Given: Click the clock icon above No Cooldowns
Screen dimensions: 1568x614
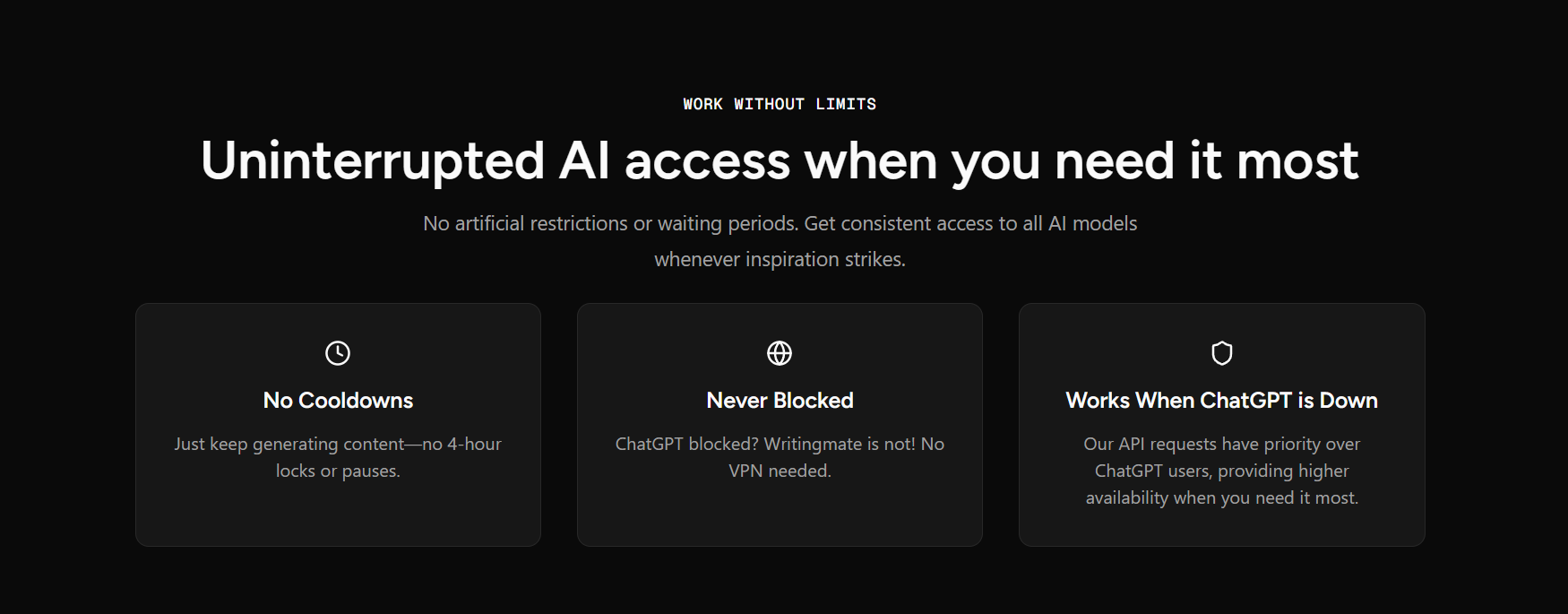Looking at the screenshot, I should point(338,353).
